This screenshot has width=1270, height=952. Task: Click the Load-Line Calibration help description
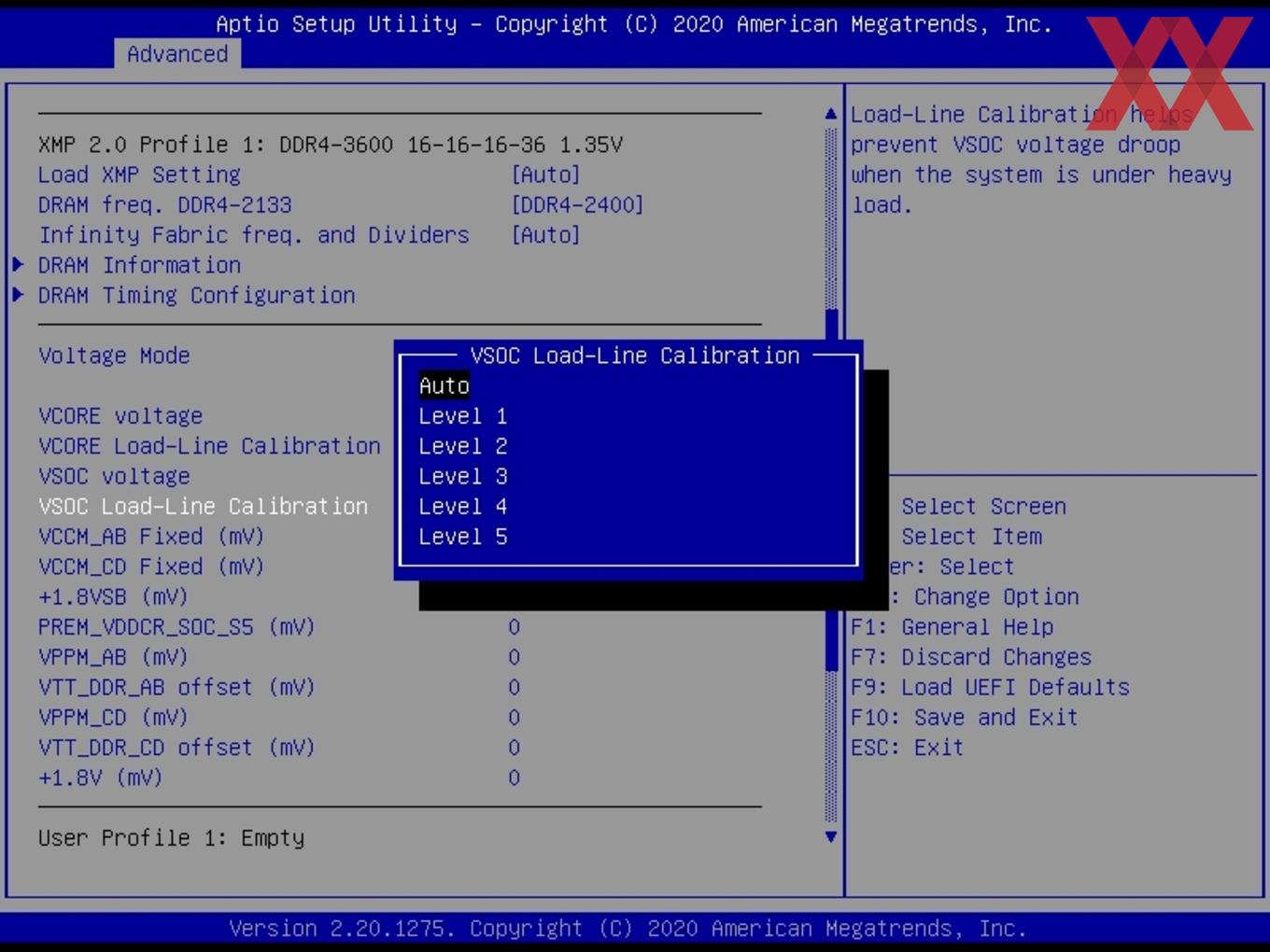(x=1041, y=160)
